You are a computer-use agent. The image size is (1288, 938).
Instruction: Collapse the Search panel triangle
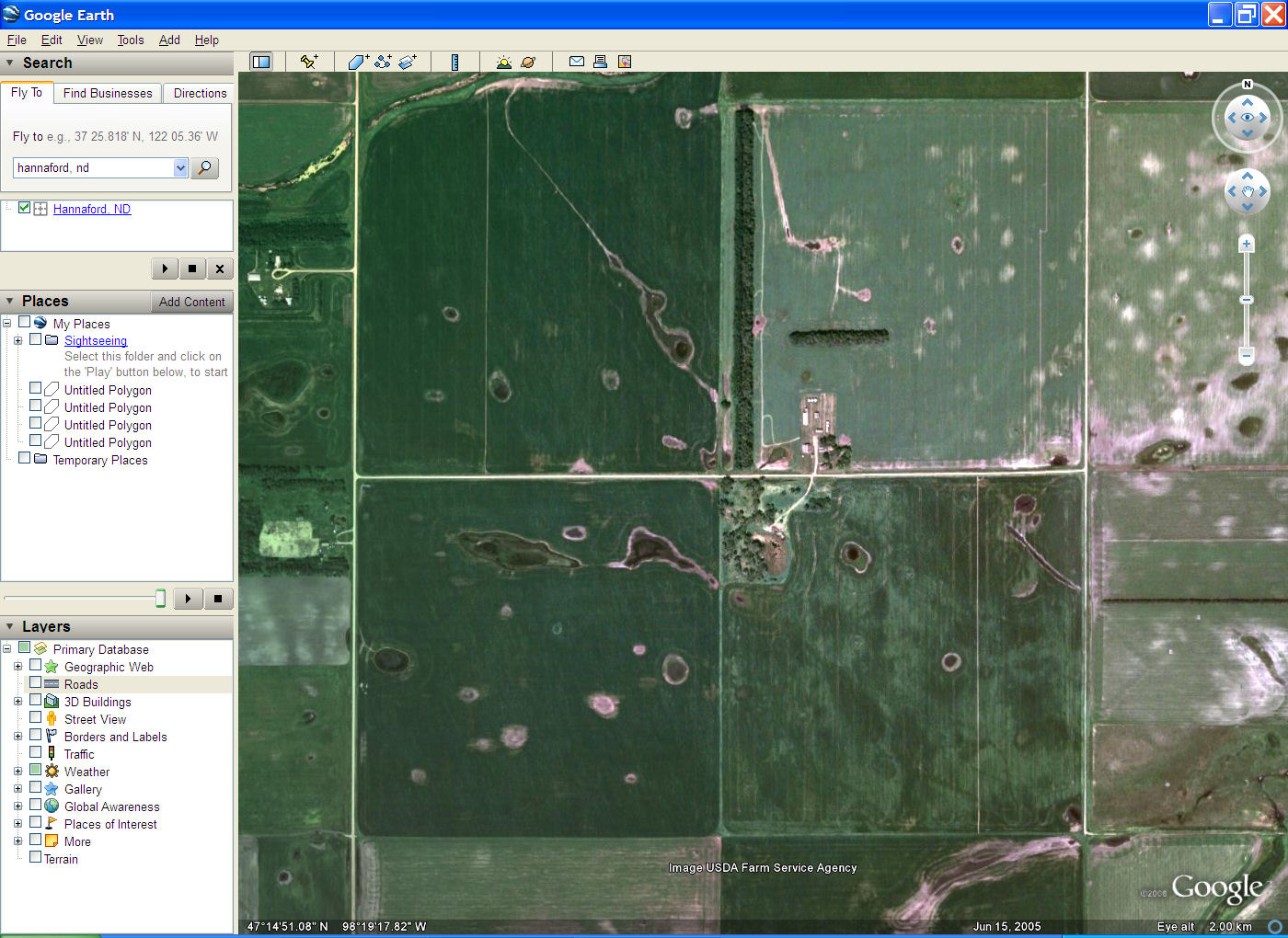click(10, 63)
